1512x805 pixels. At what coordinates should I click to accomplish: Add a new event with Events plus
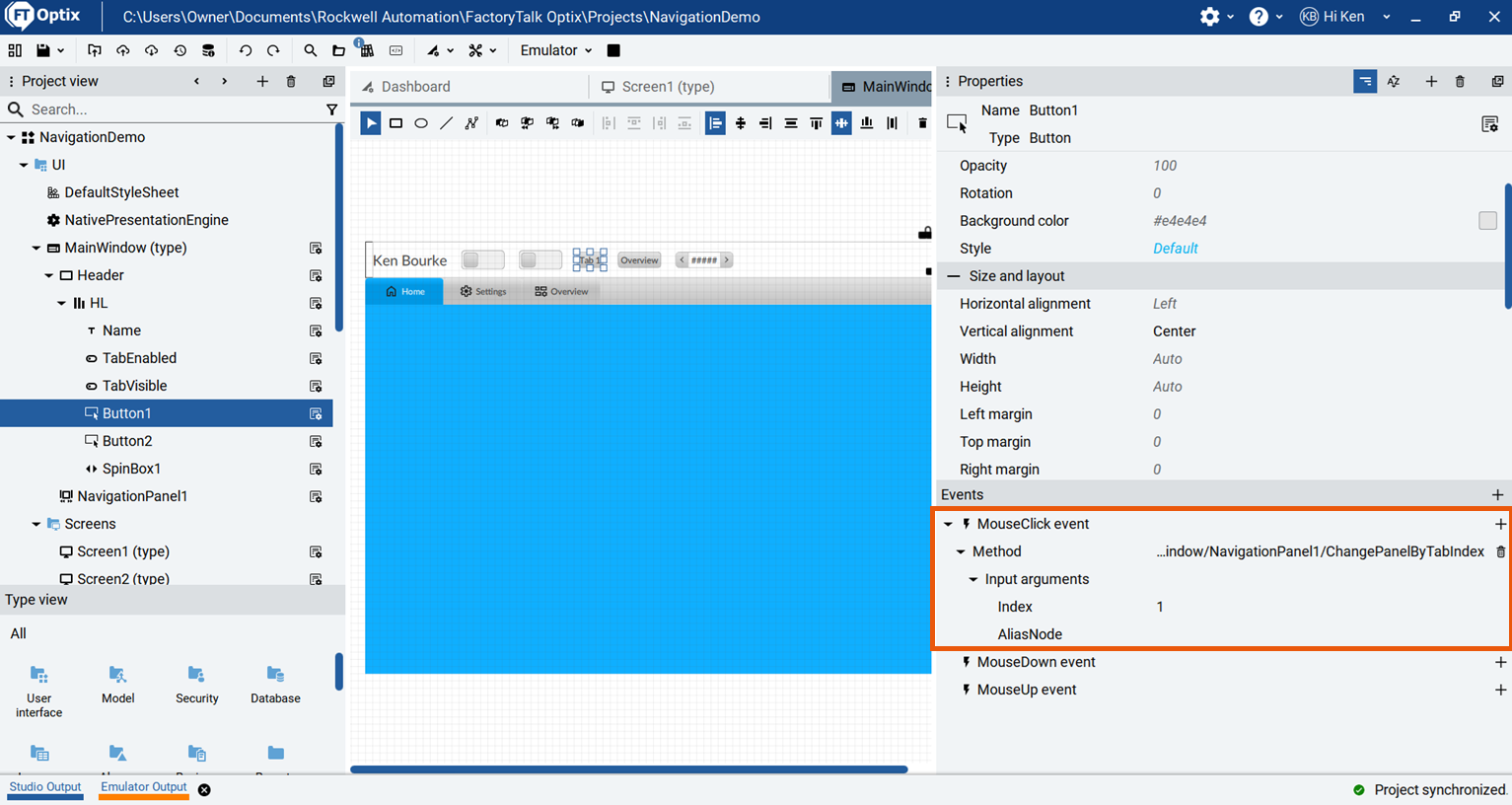tap(1497, 494)
